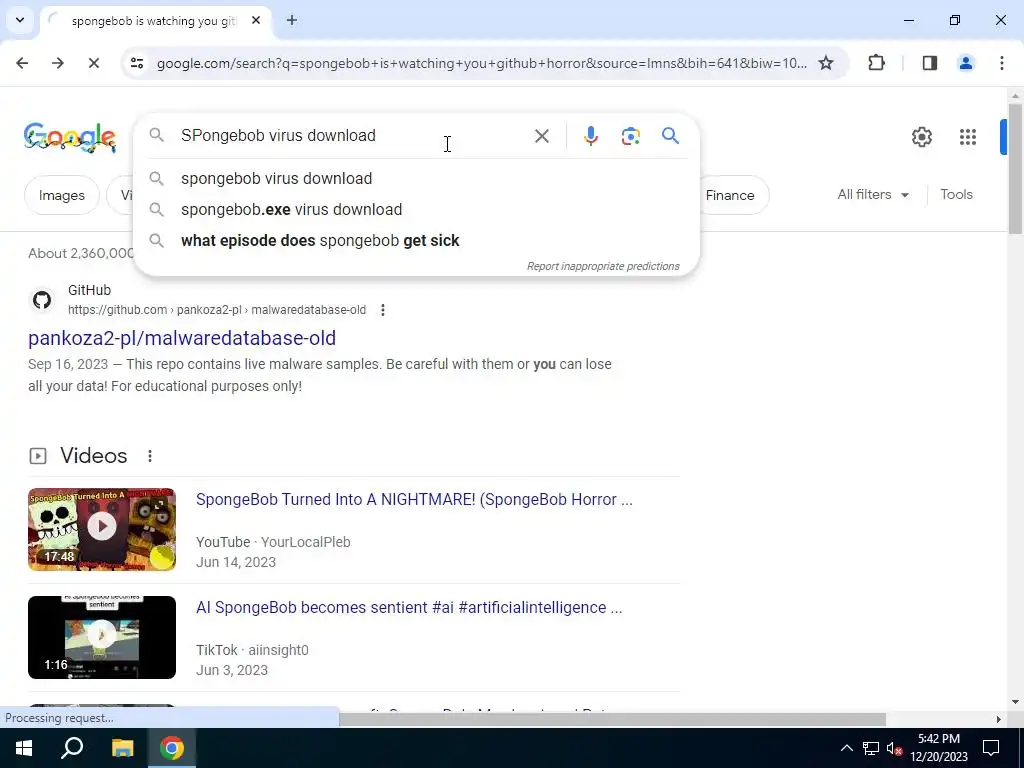Switch to the Images filter tab

[x=61, y=195]
